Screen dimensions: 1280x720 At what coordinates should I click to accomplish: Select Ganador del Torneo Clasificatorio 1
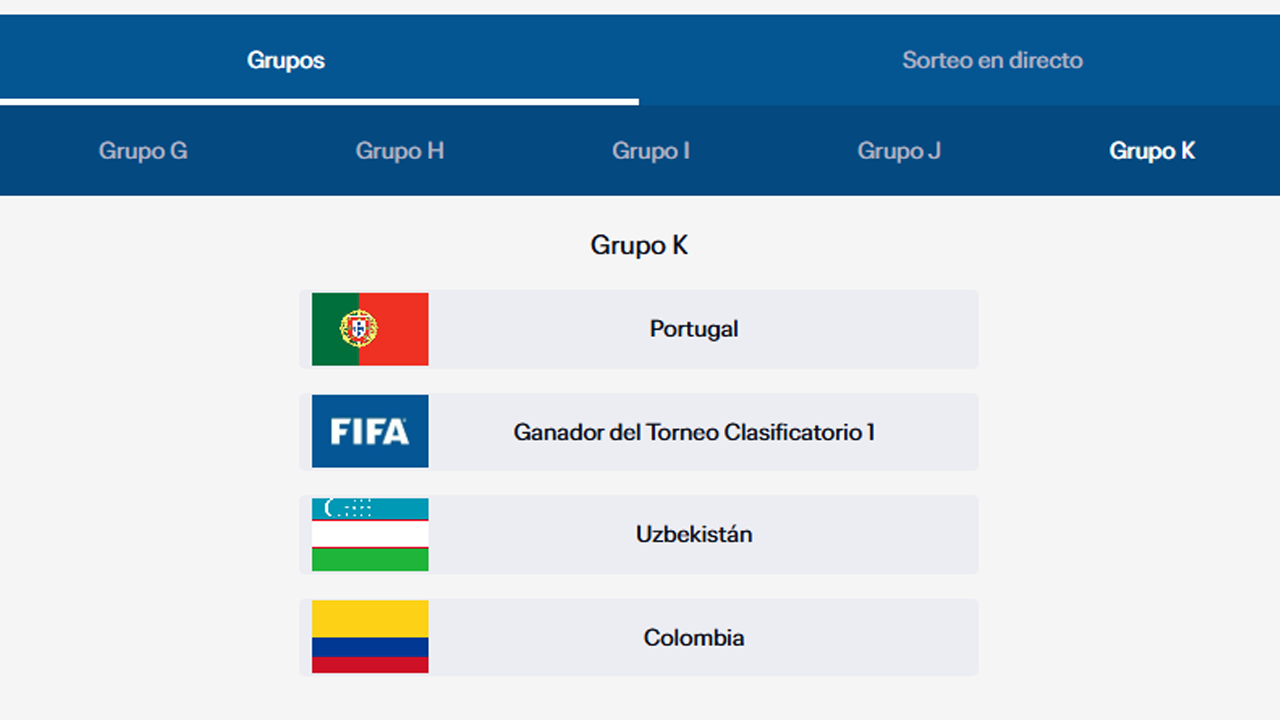click(694, 431)
